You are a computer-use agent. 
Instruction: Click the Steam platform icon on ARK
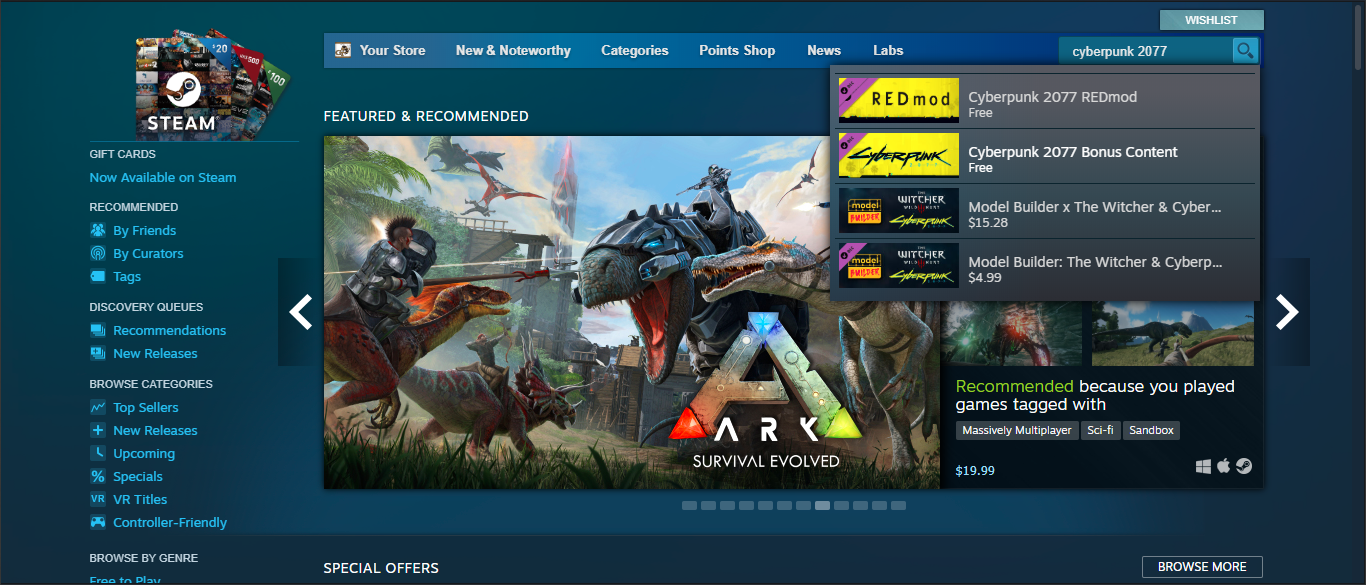(x=1244, y=467)
